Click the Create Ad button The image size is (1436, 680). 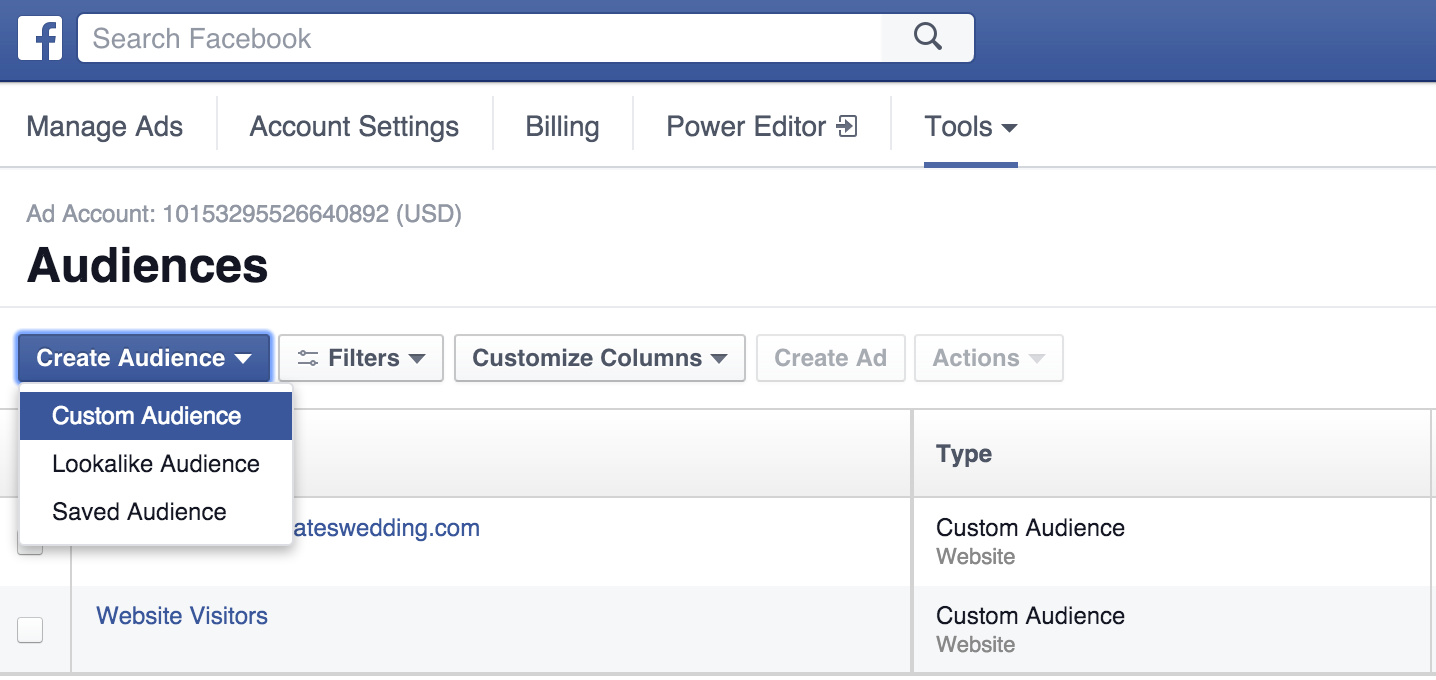coord(830,357)
